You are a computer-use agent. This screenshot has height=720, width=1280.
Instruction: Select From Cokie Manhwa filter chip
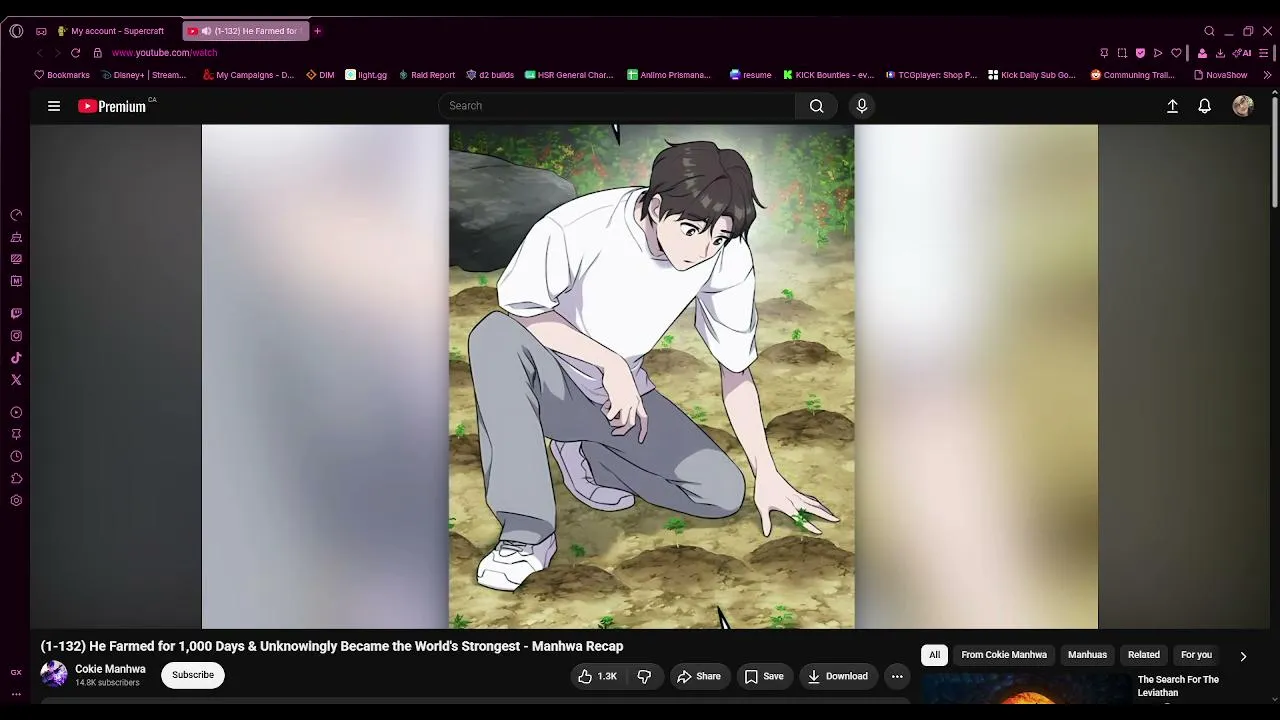click(x=1004, y=655)
